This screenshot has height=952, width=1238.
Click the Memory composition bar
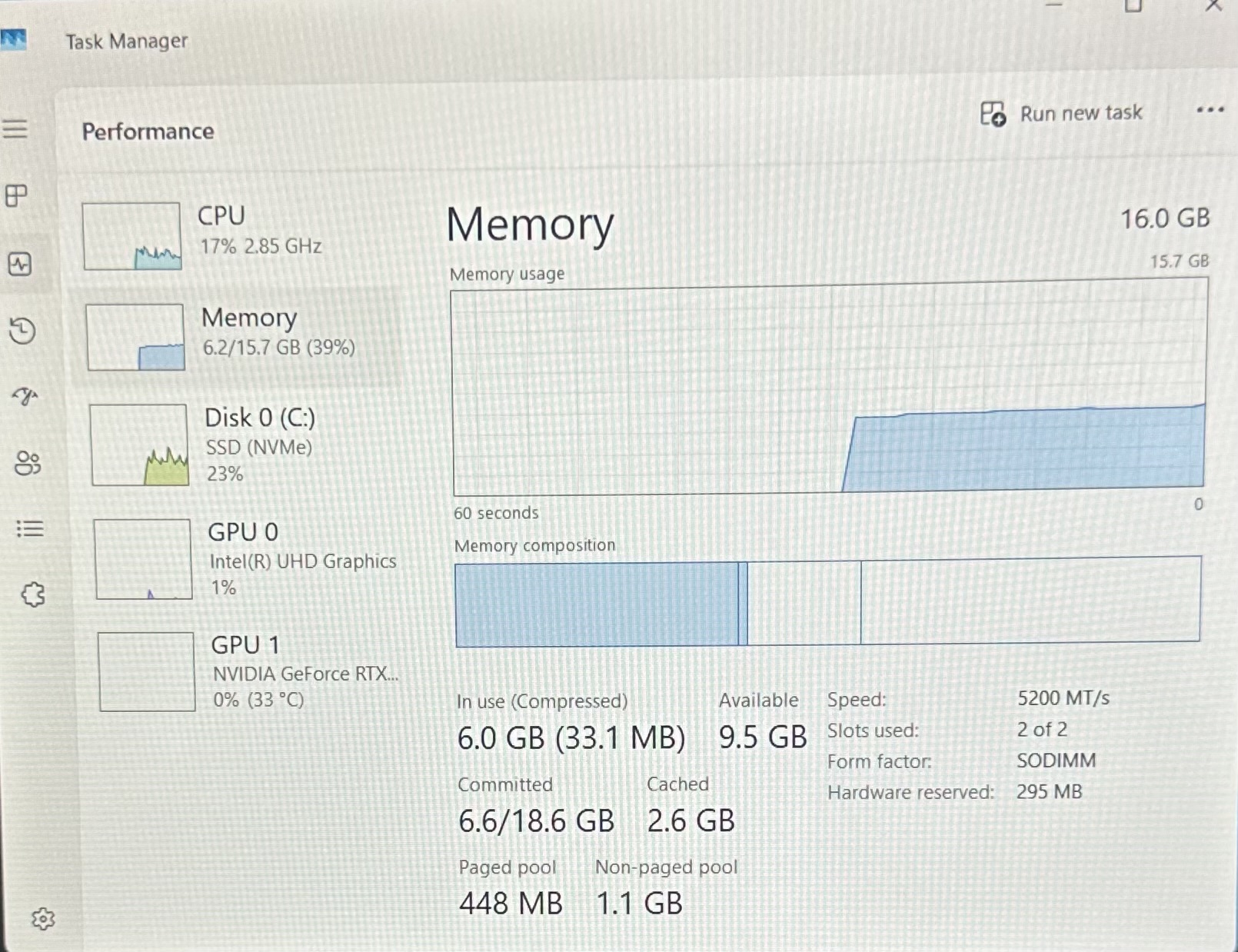tap(827, 601)
